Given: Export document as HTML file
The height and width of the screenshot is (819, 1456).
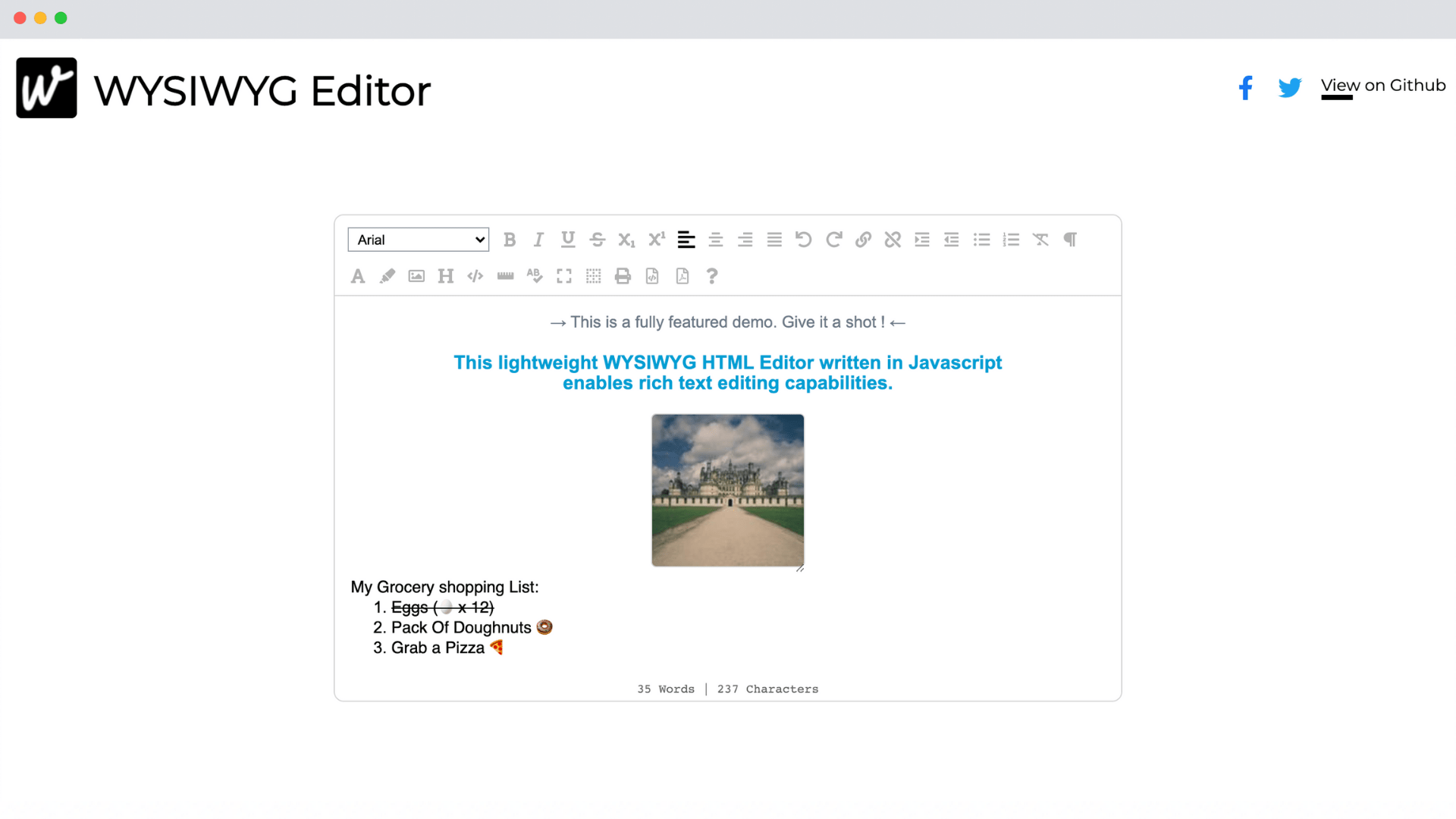Looking at the screenshot, I should [x=652, y=276].
